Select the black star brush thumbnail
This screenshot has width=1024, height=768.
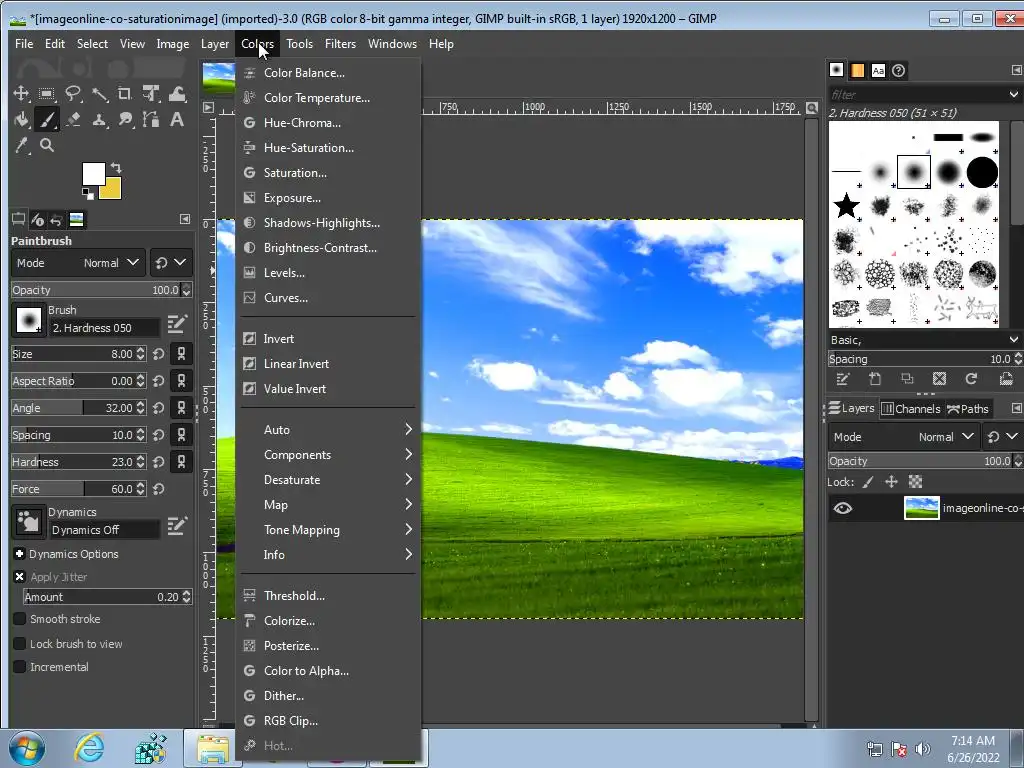click(846, 206)
